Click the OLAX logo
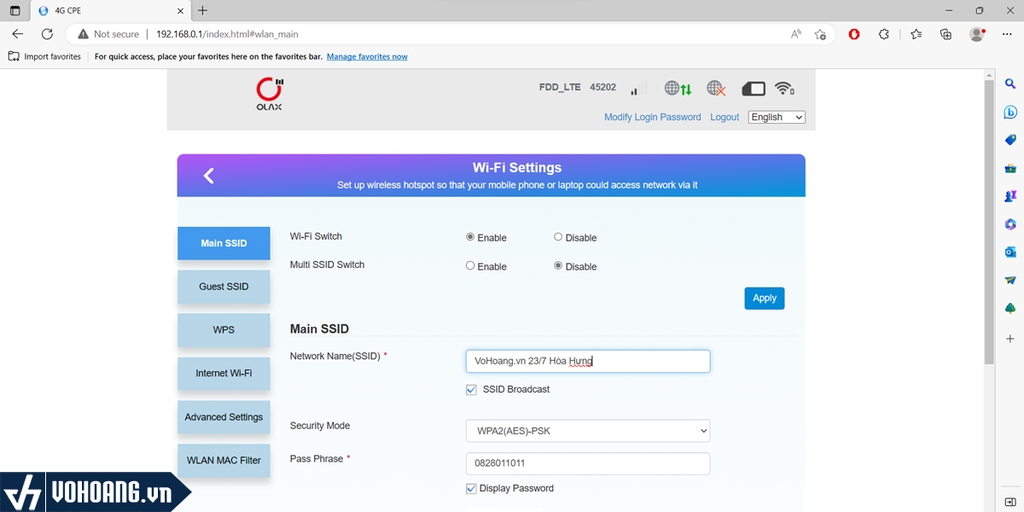The width and height of the screenshot is (1024, 512). coord(269,94)
